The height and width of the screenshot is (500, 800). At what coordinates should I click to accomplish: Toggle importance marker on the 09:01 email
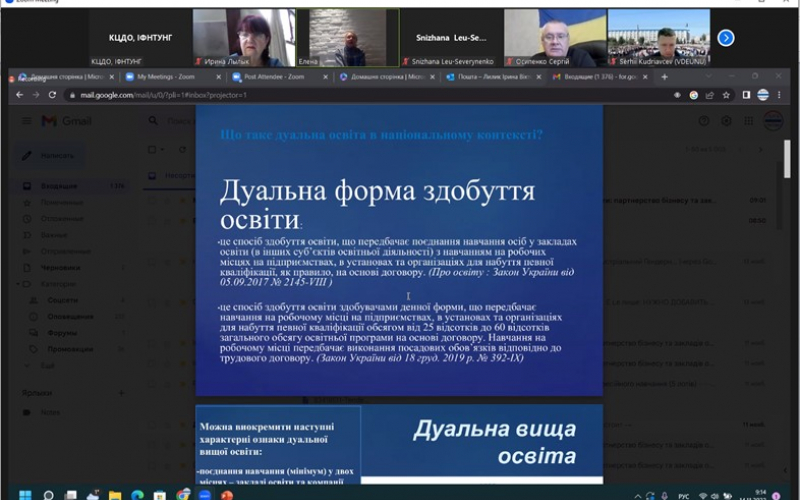[182, 201]
